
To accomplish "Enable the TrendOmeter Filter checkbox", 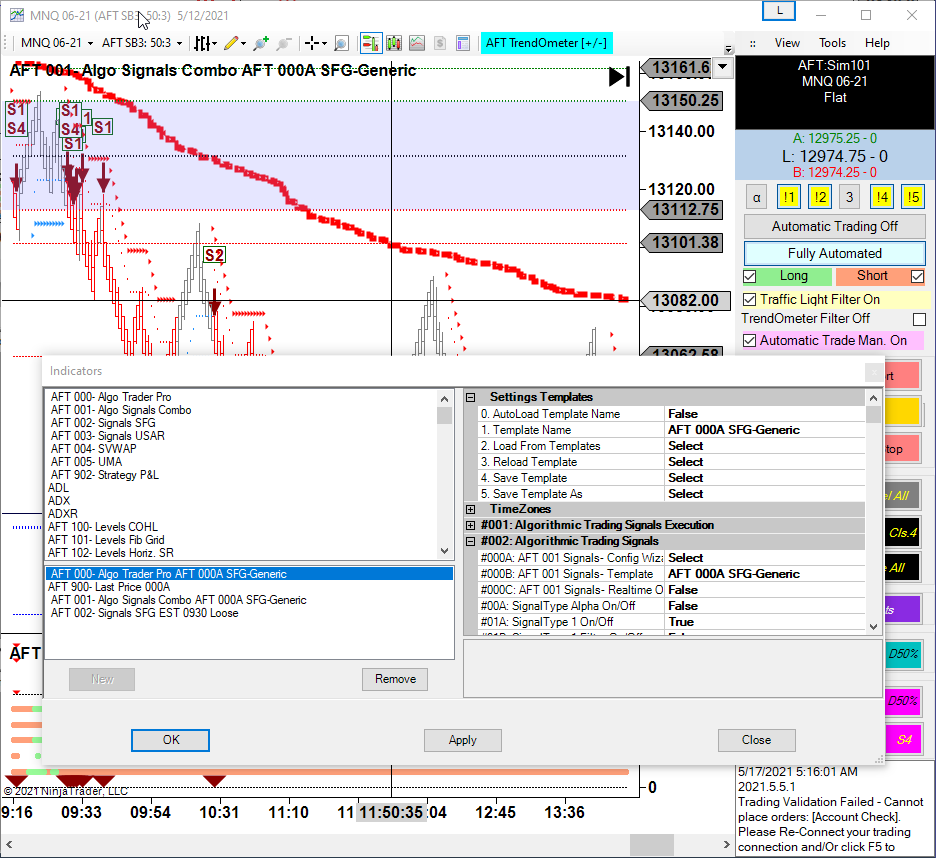I will [919, 319].
